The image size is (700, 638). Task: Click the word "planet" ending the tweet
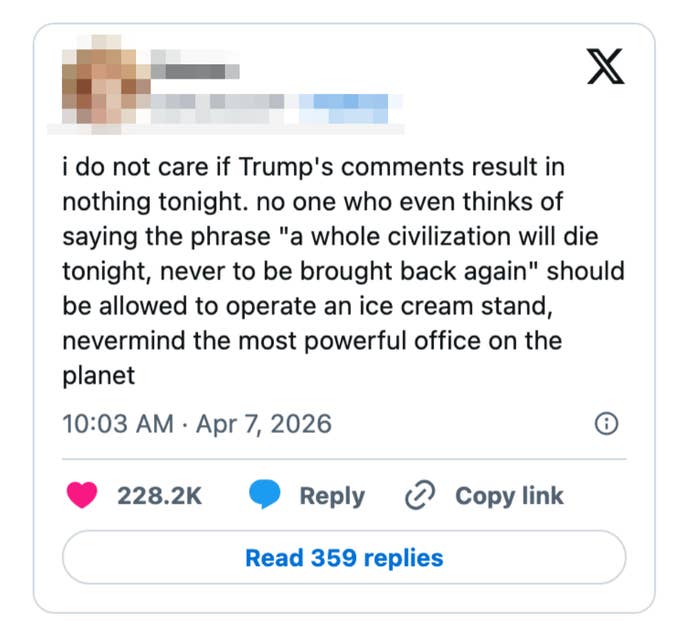[98, 375]
